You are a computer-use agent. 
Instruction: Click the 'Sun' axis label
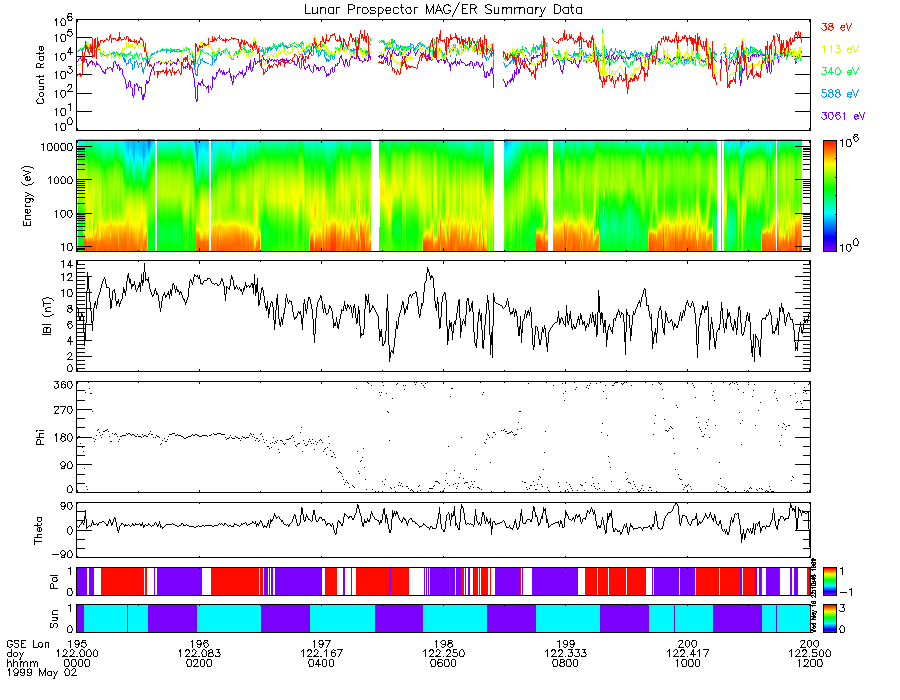[x=54, y=619]
